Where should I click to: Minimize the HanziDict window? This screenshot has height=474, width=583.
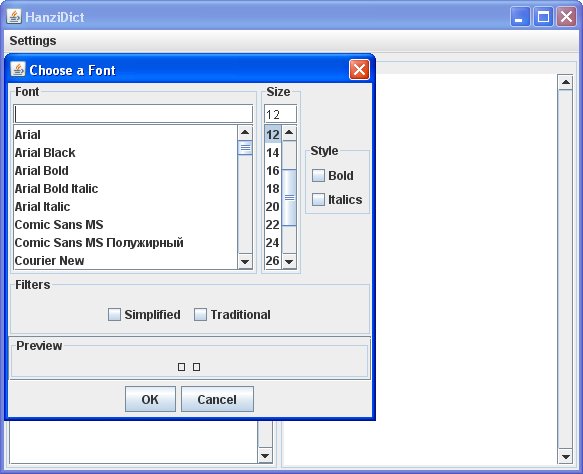click(520, 17)
